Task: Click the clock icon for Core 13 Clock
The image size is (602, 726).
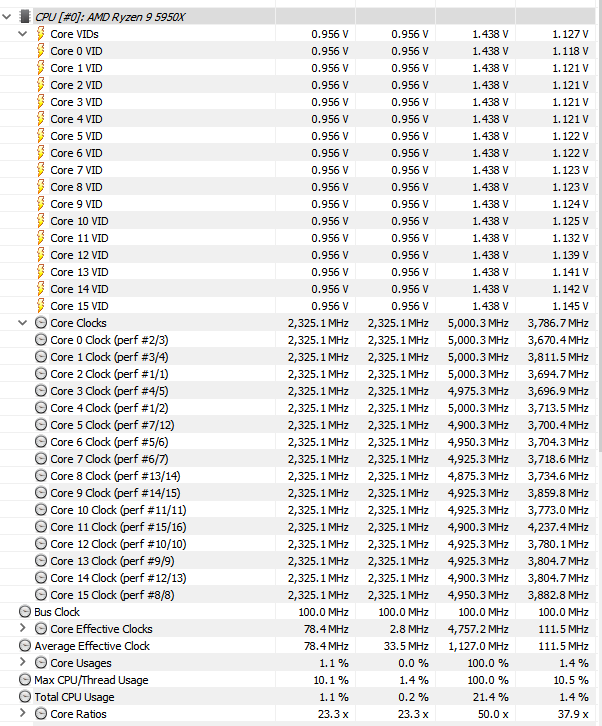Action: 41,561
